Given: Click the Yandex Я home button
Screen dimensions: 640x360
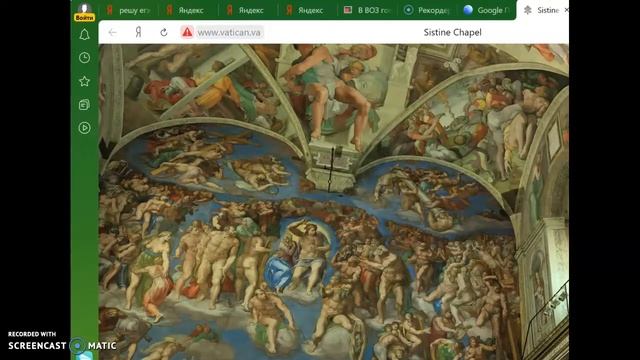Looking at the screenshot, I should click(138, 32).
